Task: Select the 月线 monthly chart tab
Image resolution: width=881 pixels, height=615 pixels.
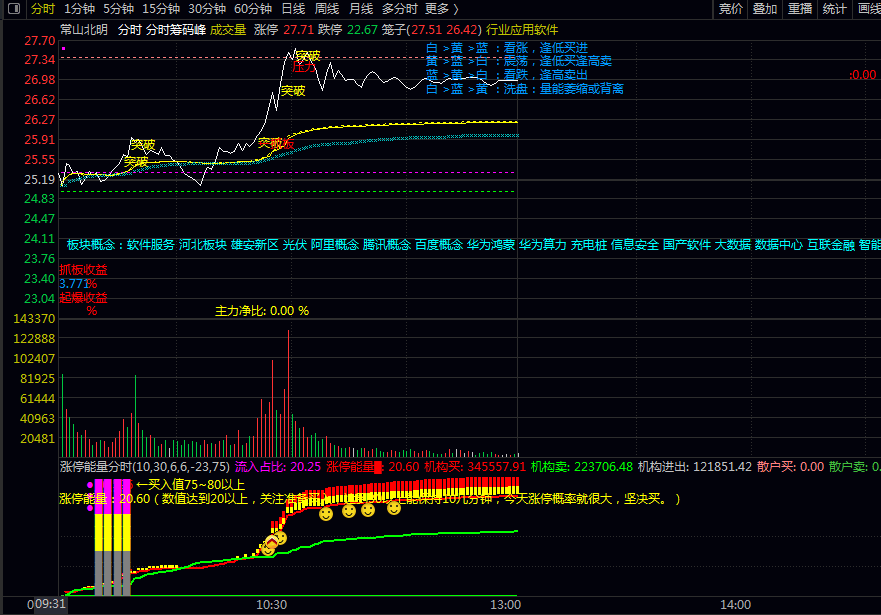Action: pos(361,8)
